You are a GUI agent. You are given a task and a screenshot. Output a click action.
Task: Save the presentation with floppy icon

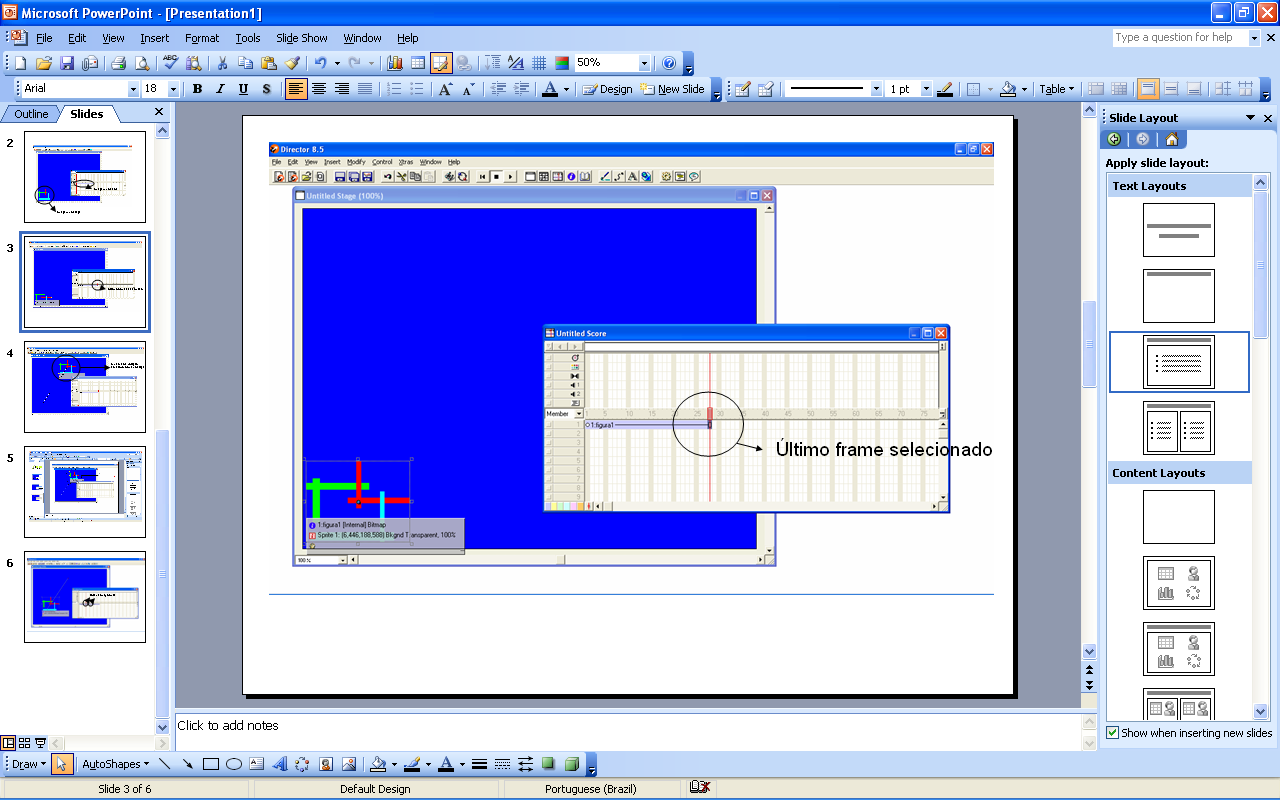click(x=67, y=63)
